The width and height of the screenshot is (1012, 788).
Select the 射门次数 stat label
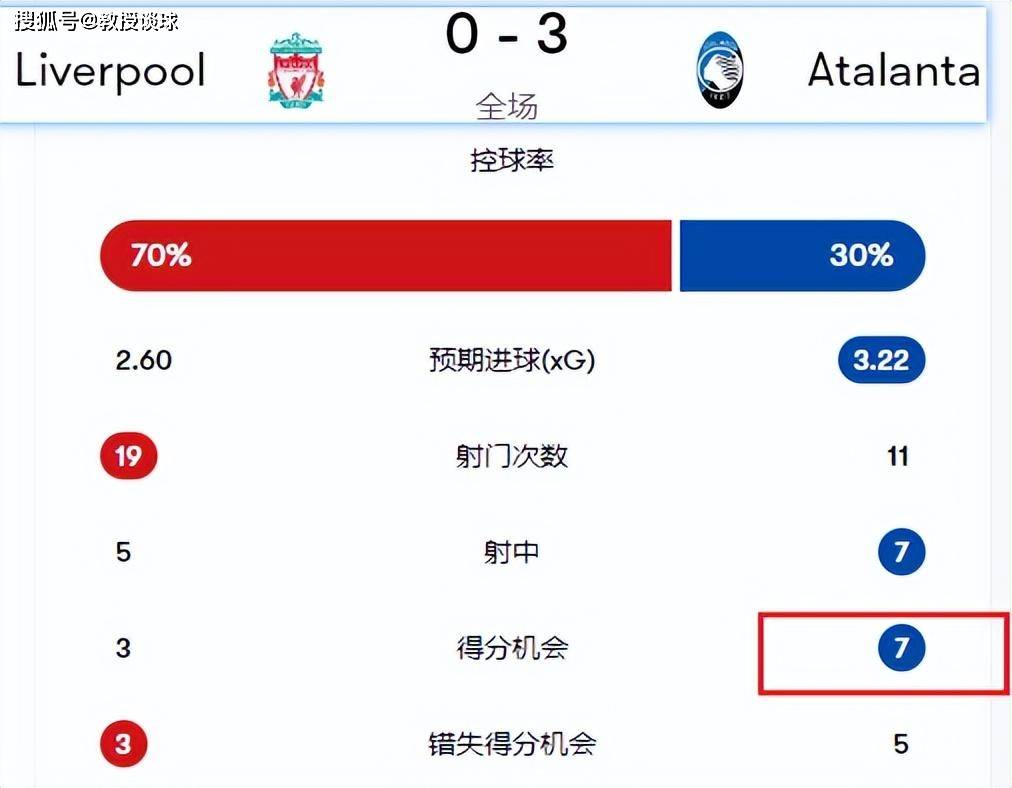tap(512, 456)
